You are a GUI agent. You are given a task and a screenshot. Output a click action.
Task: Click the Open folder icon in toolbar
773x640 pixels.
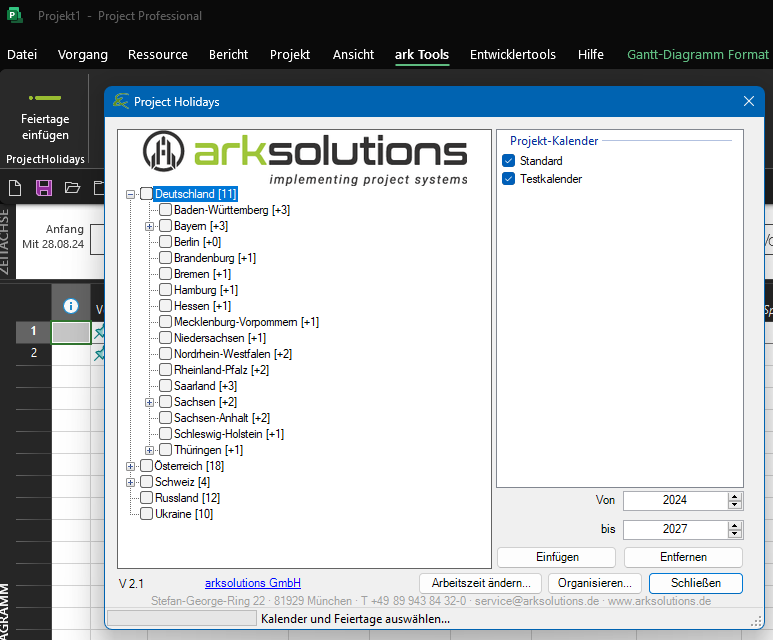tap(72, 188)
